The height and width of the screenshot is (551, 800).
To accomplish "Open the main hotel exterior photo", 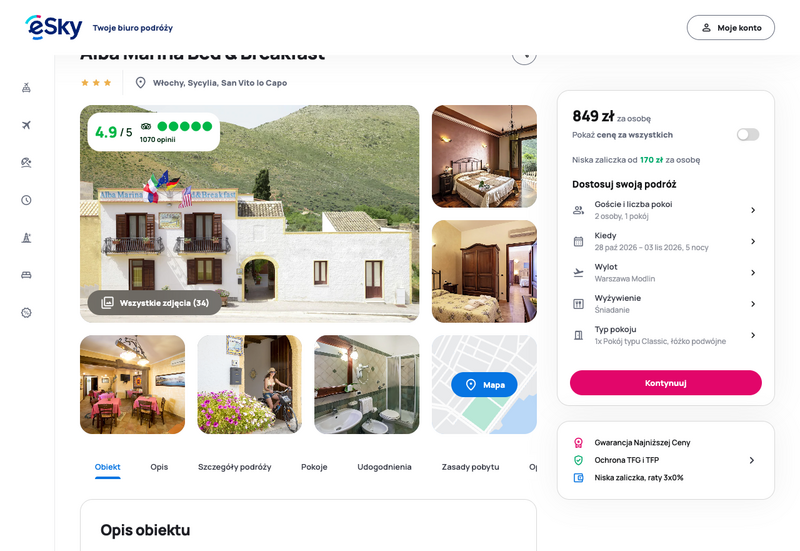I will coord(249,214).
